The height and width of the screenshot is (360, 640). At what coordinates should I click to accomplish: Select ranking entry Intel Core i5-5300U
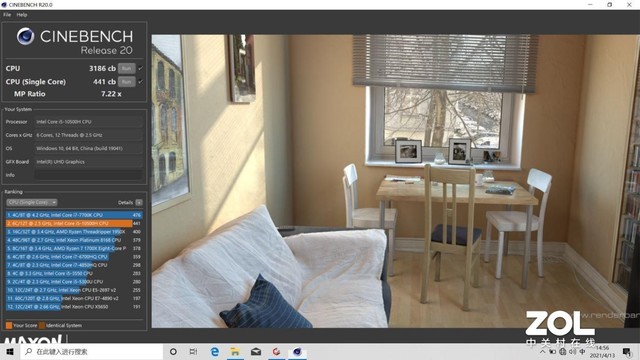click(74, 282)
